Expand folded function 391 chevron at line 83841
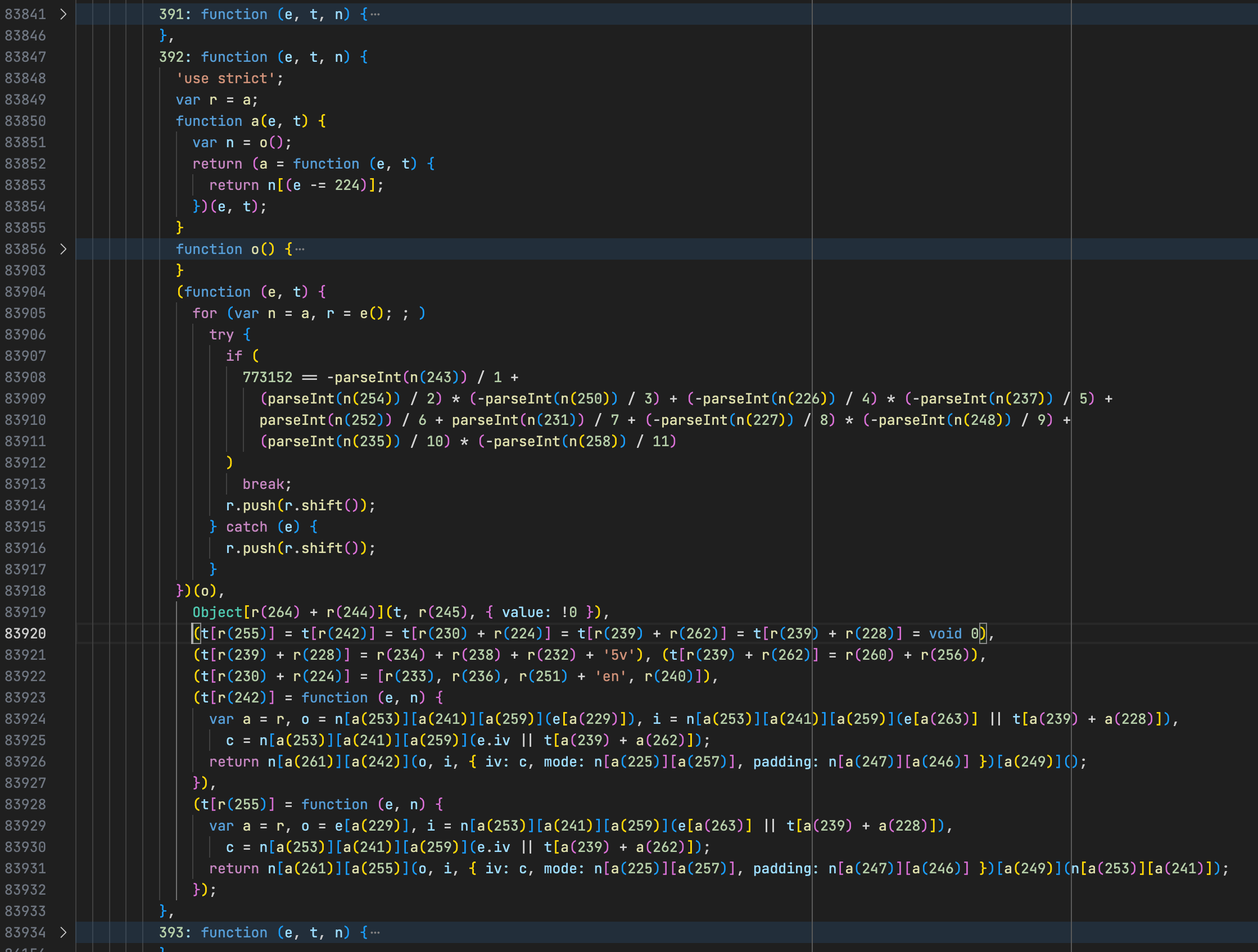Screen dimensions: 1258x952 tap(63, 14)
